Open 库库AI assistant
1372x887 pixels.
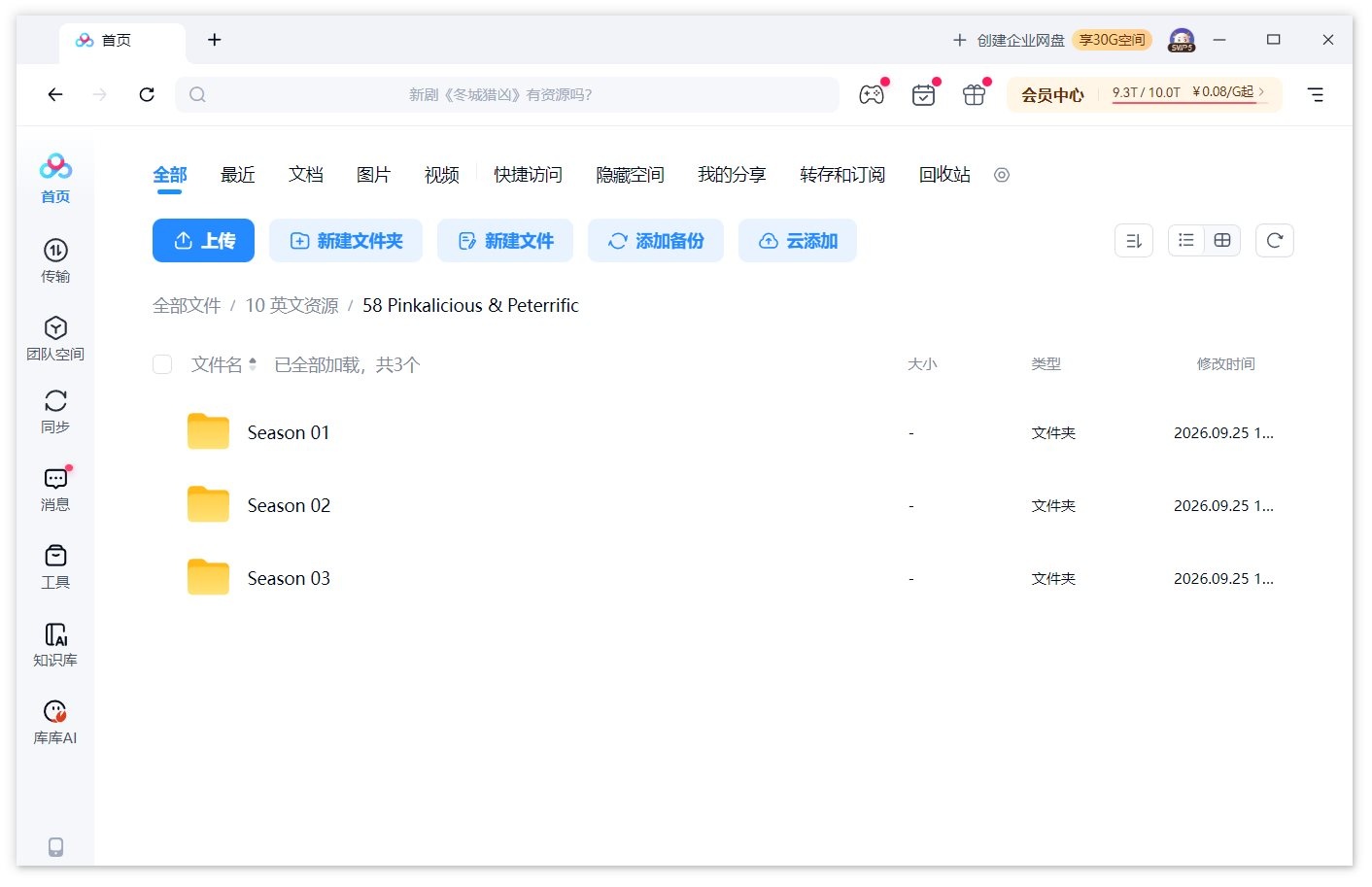55,722
